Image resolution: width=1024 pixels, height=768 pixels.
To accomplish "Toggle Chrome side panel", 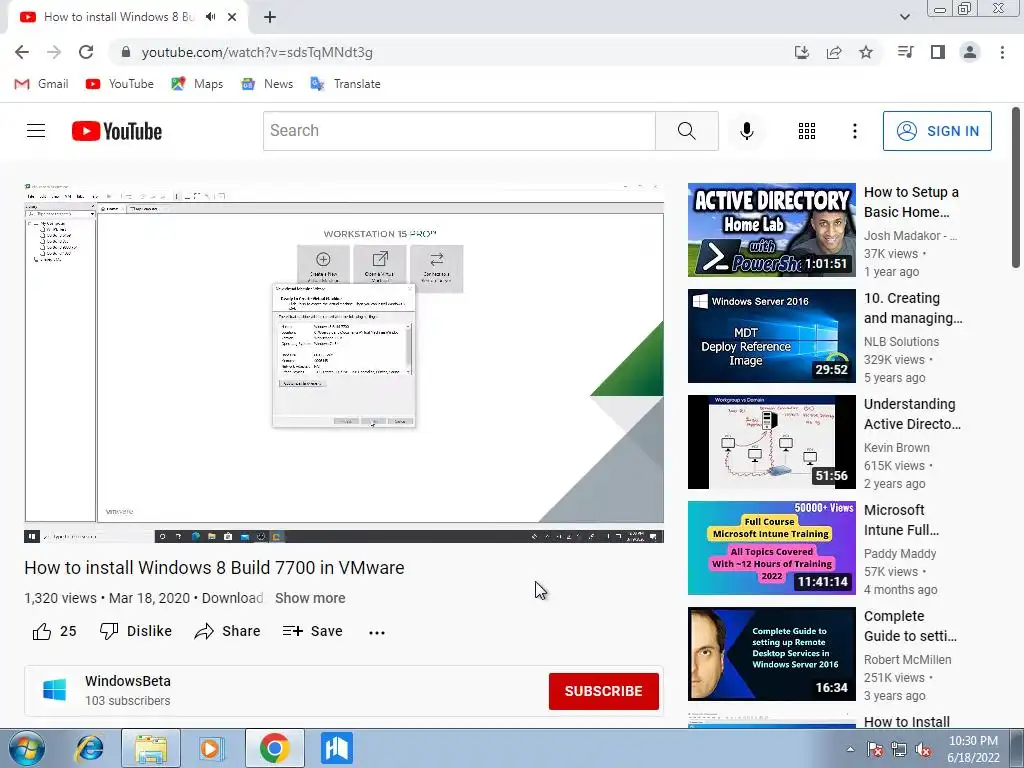I will (938, 52).
